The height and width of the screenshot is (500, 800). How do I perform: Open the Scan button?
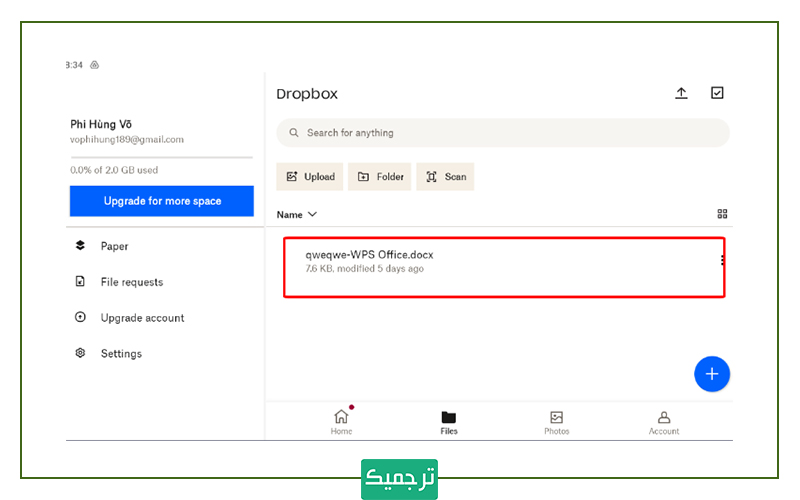click(445, 177)
